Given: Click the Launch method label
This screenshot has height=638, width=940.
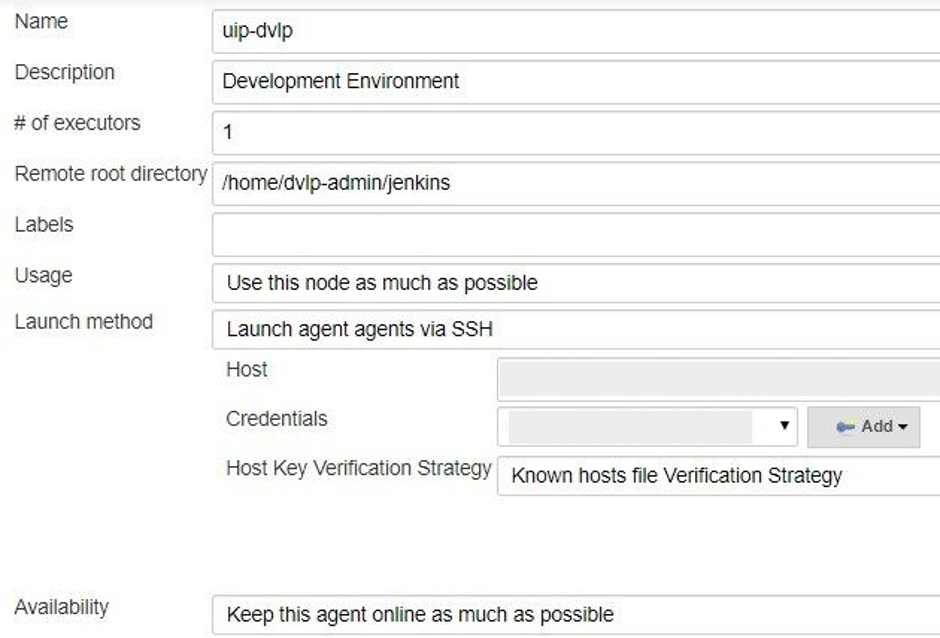Looking at the screenshot, I should (x=83, y=322).
